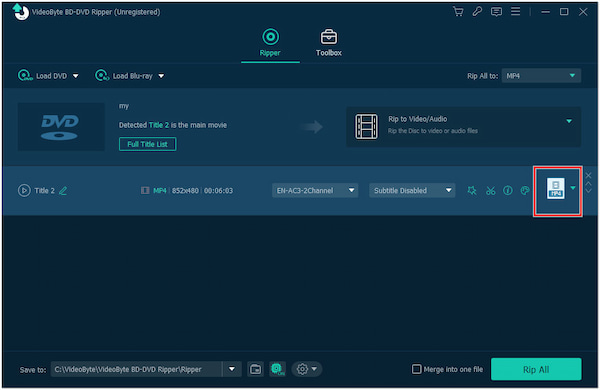The image size is (600, 390).
Task: Expand the output format arrow beside MP4 icon
Action: (x=573, y=188)
